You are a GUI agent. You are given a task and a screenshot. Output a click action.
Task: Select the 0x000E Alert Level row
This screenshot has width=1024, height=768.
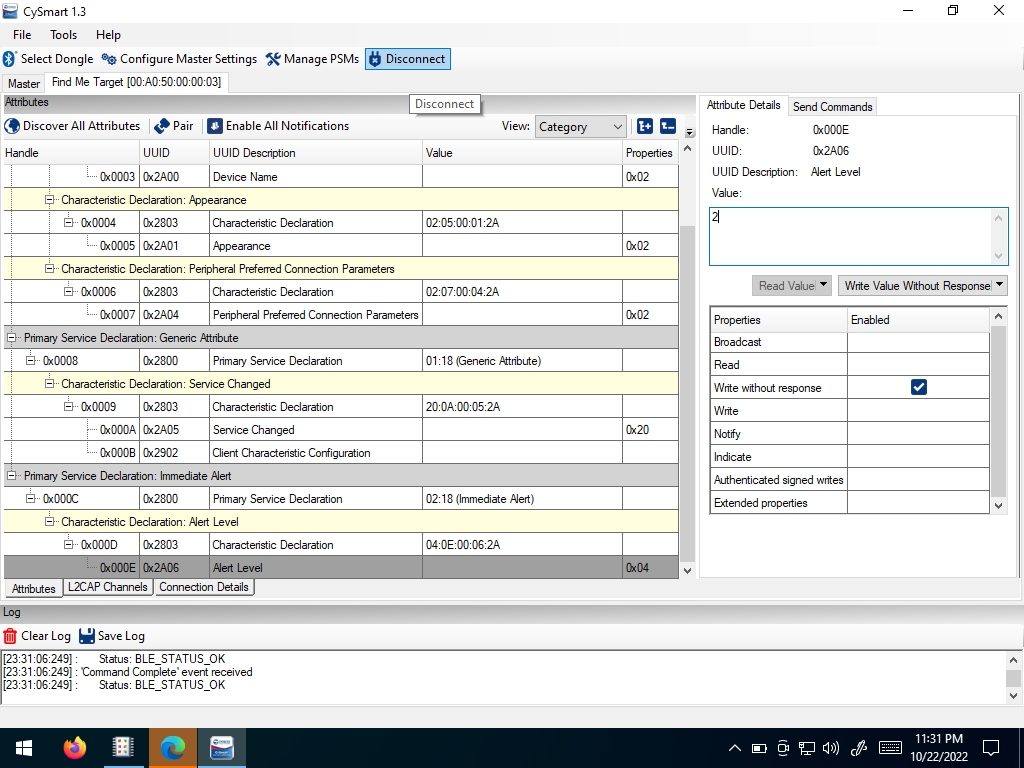coord(341,568)
